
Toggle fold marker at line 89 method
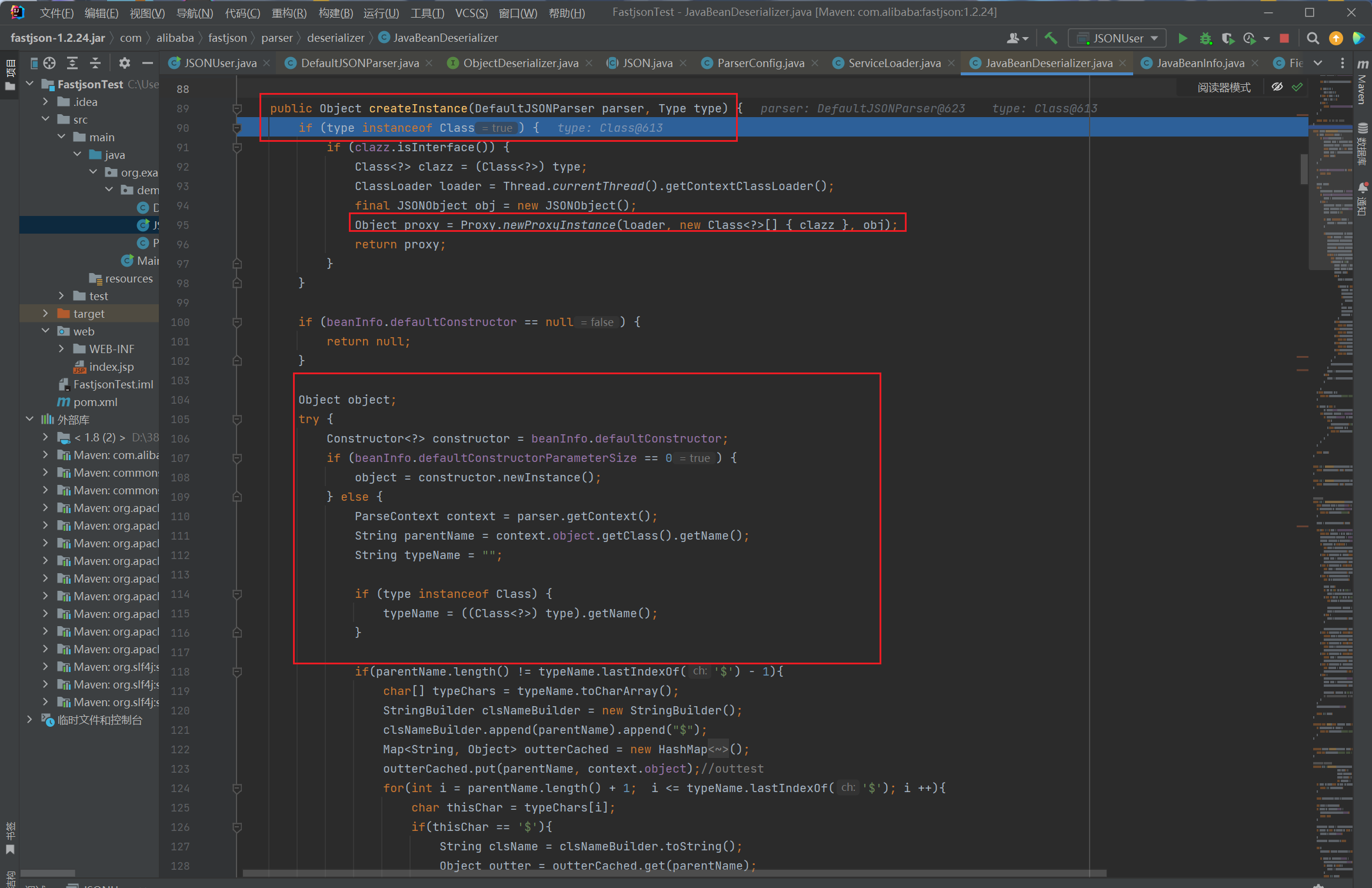tap(237, 109)
